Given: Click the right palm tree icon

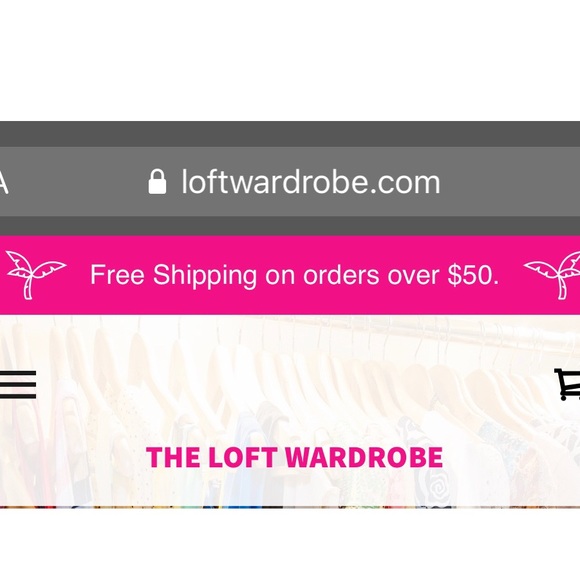Looking at the screenshot, I should pyautogui.click(x=553, y=275).
